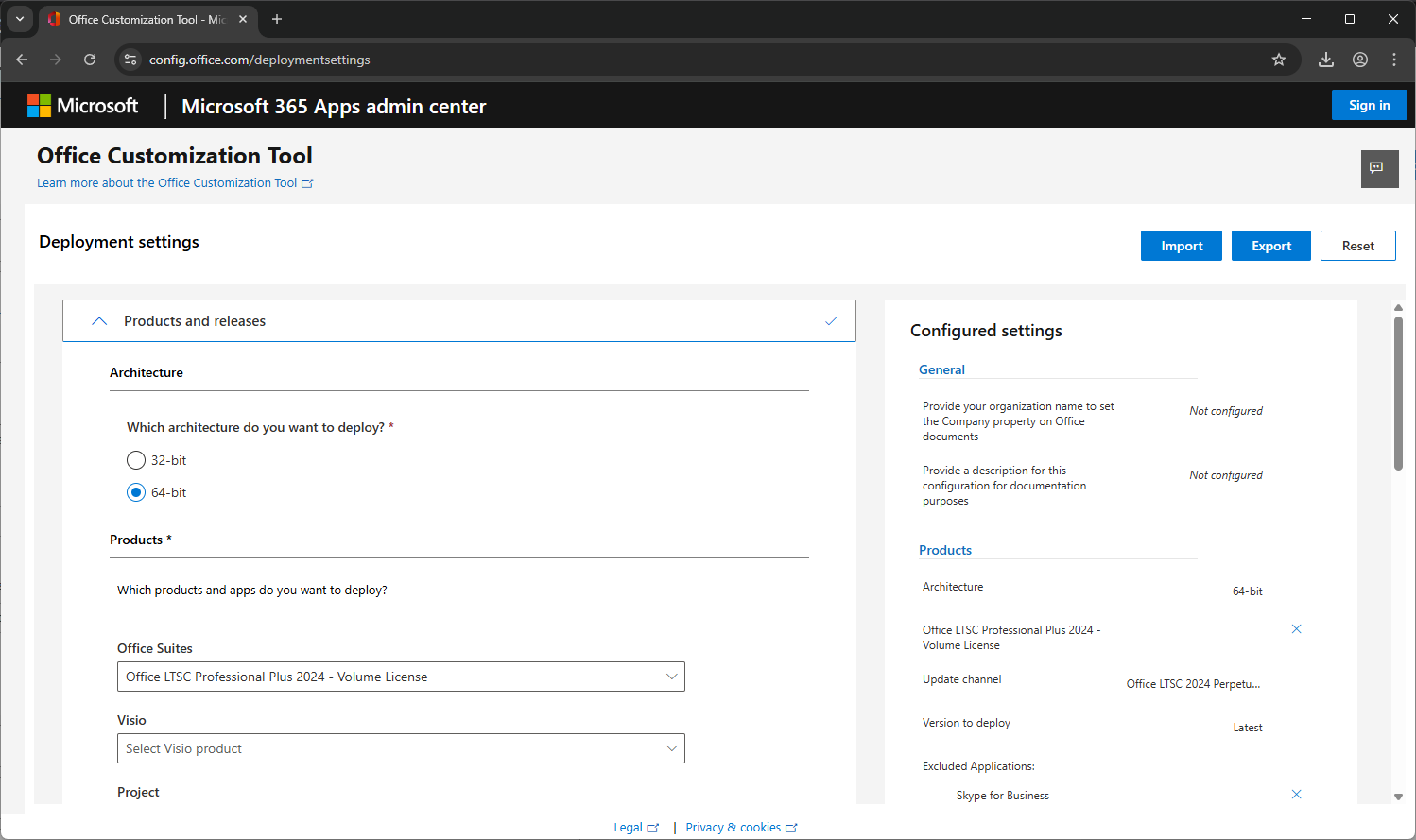Viewport: 1416px width, 840px height.
Task: Click the Sign in button
Action: click(1369, 105)
